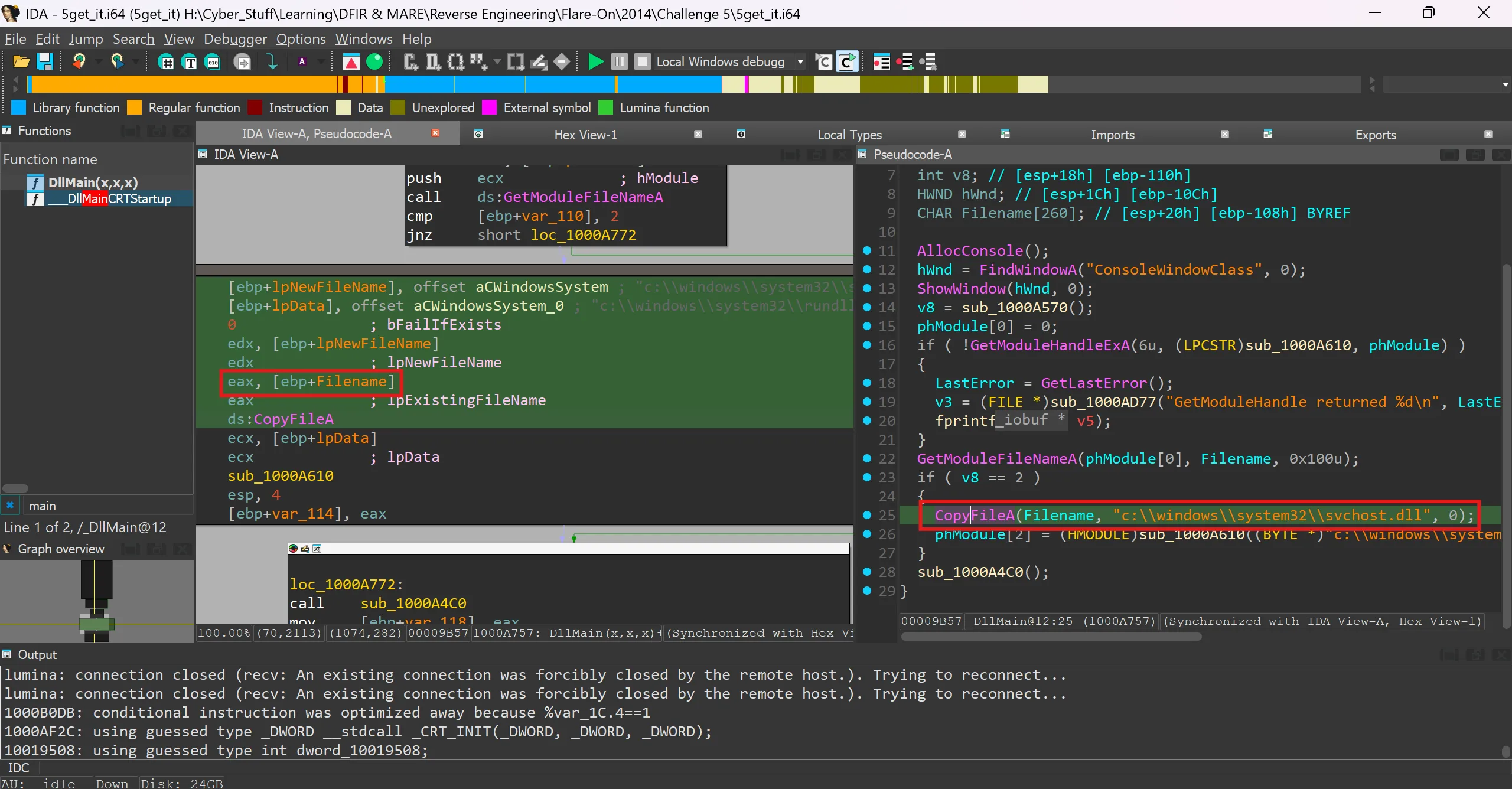The image size is (1512, 789).
Task: Toggle breakpoint dot on pseudocode line 25
Action: point(867,515)
